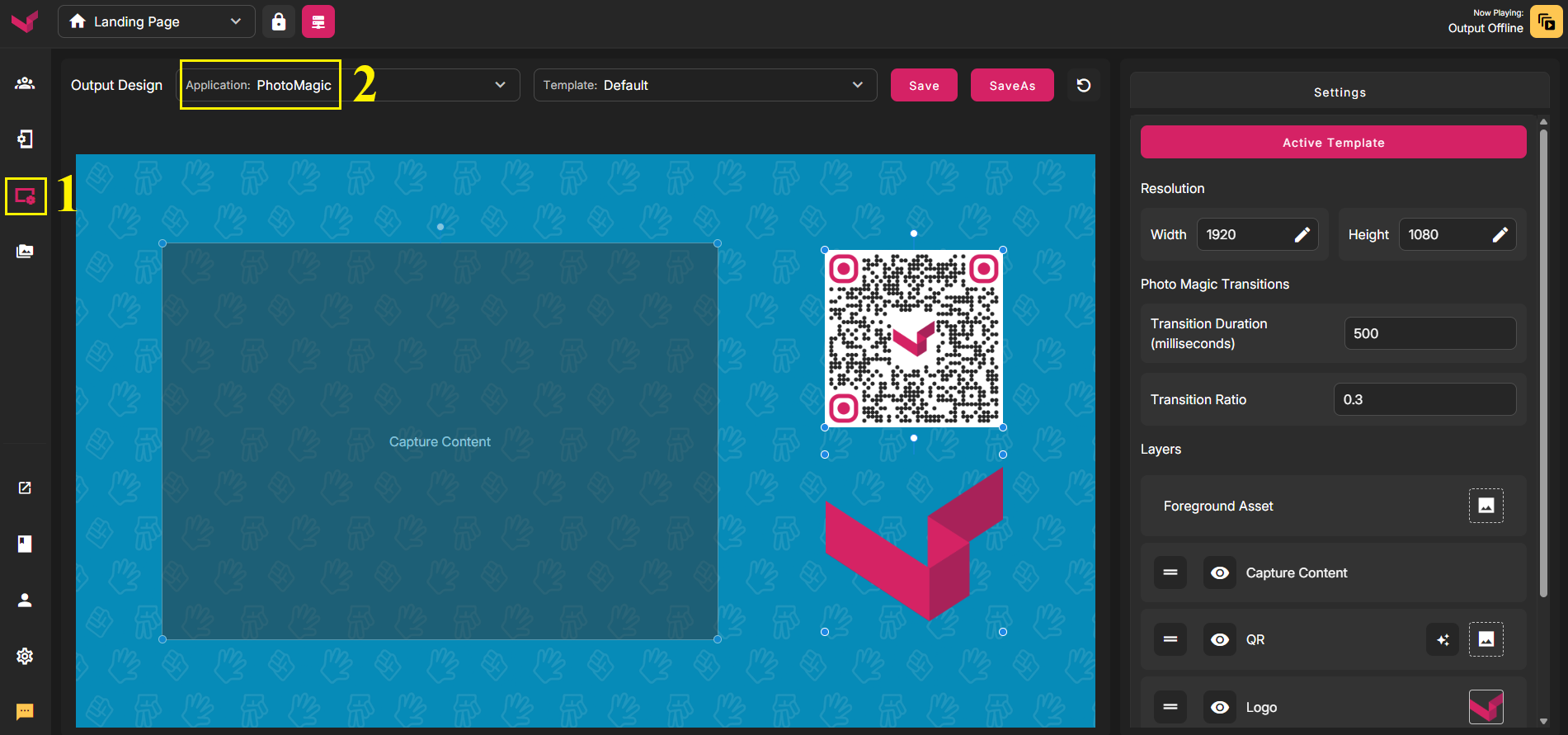Screen dimensions: 1568x735
Task: Select the QR code on canvas
Action: [x=914, y=338]
